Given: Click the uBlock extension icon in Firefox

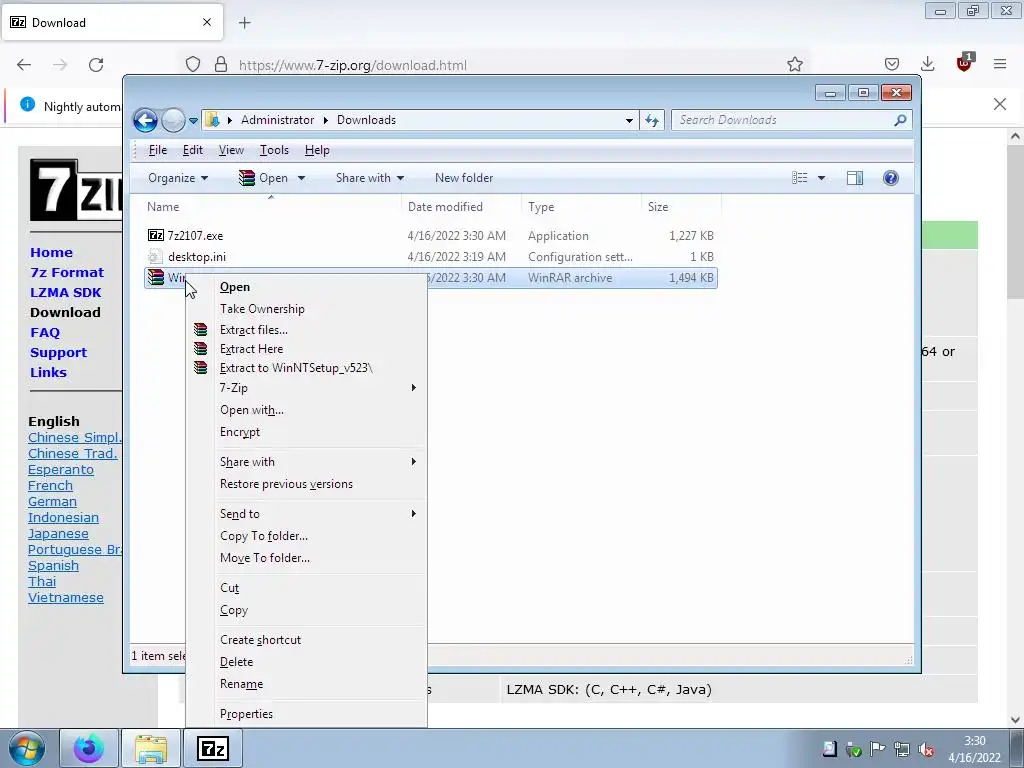Looking at the screenshot, I should (965, 63).
